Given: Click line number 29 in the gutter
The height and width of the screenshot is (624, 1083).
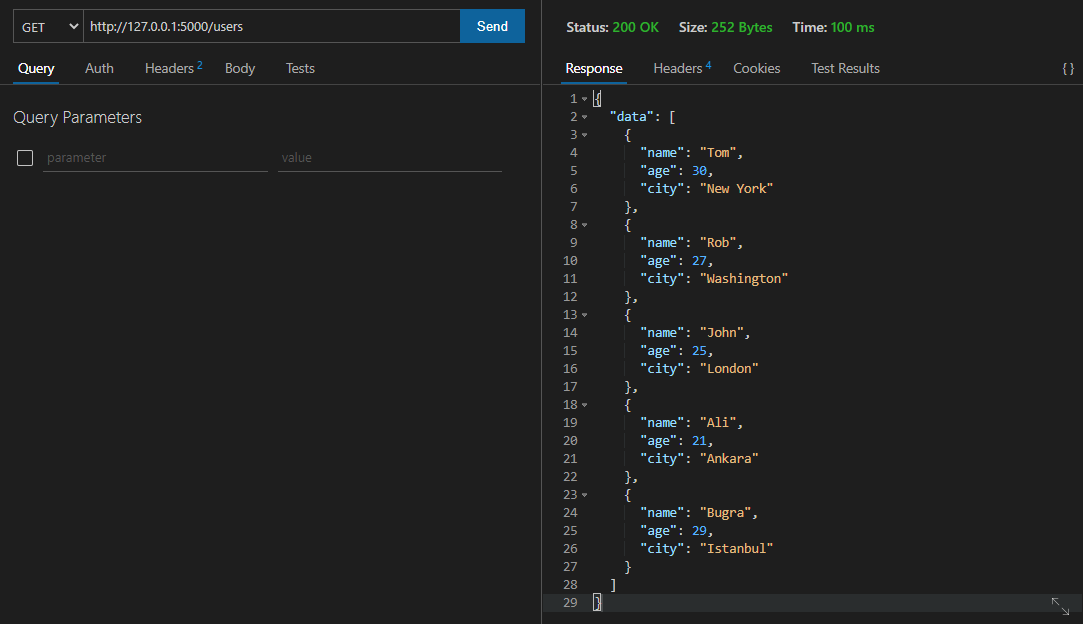Looking at the screenshot, I should (x=570, y=603).
